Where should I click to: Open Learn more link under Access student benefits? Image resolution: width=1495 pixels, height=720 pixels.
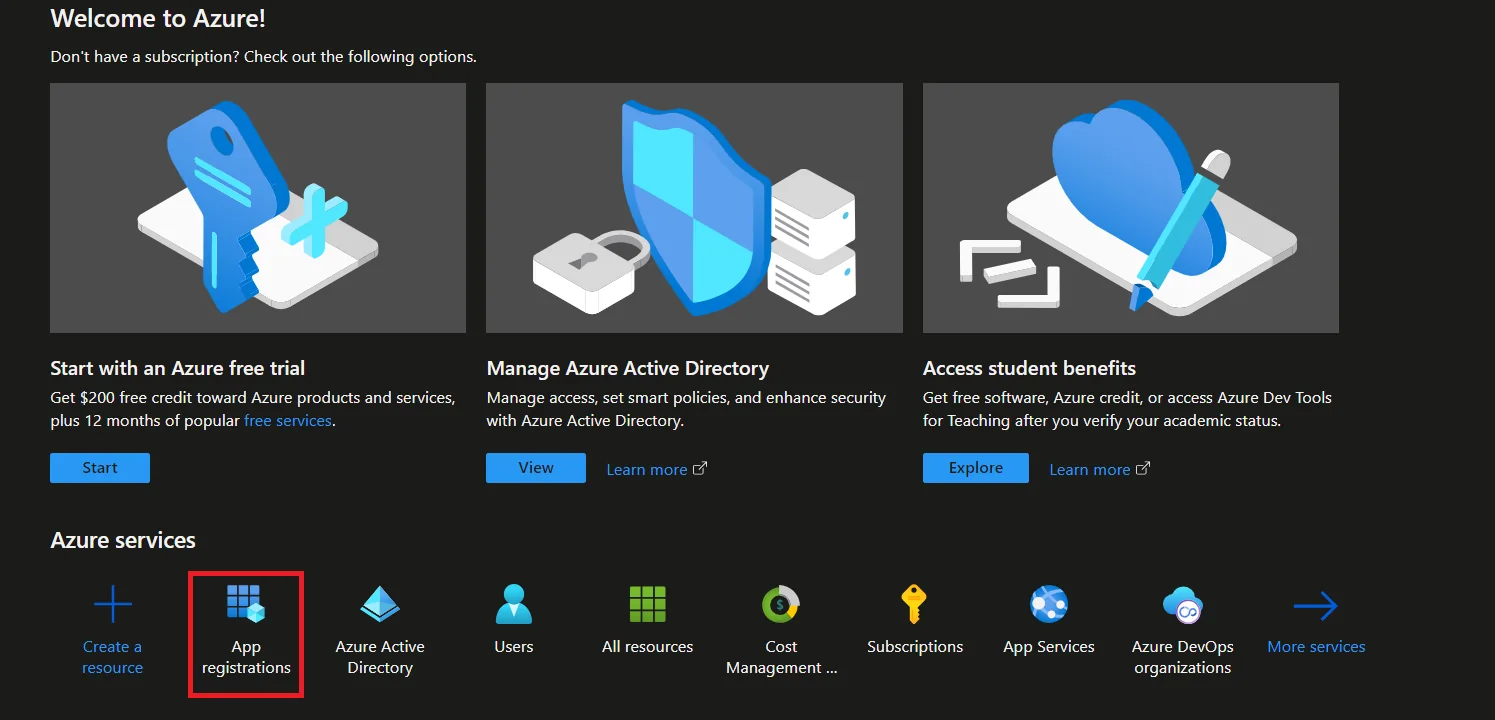point(1090,469)
